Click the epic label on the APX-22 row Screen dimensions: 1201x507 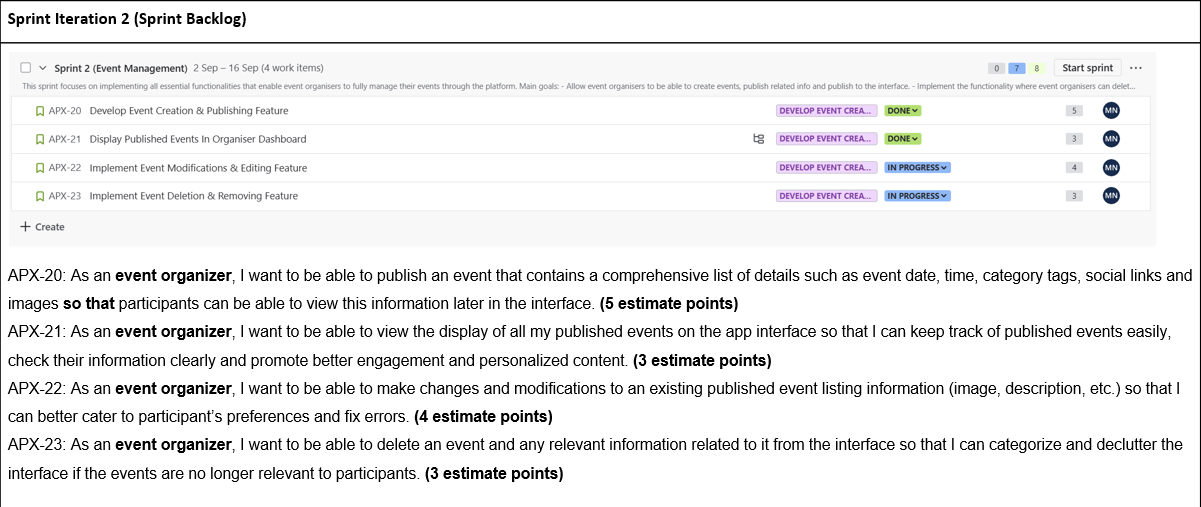click(x=826, y=168)
